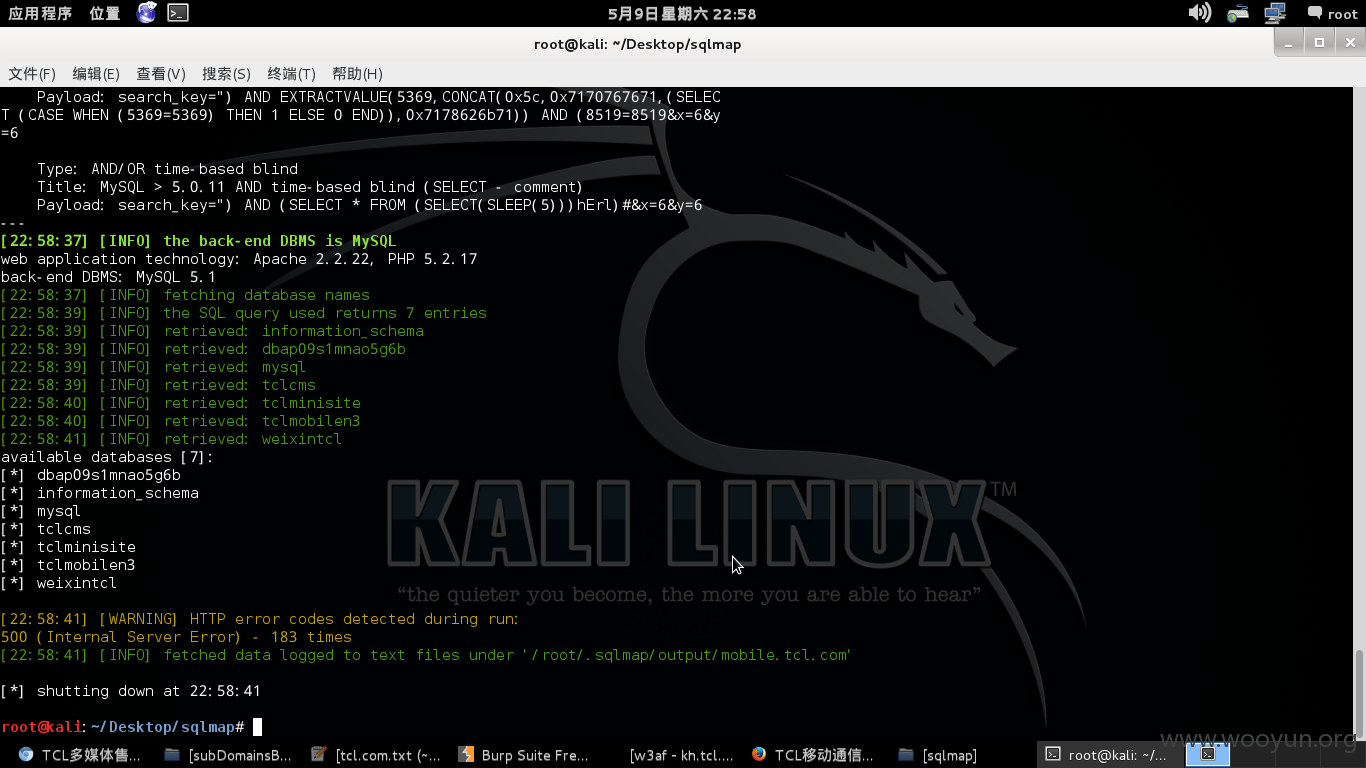
Task: Open the 位置 places menu
Action: [104, 13]
